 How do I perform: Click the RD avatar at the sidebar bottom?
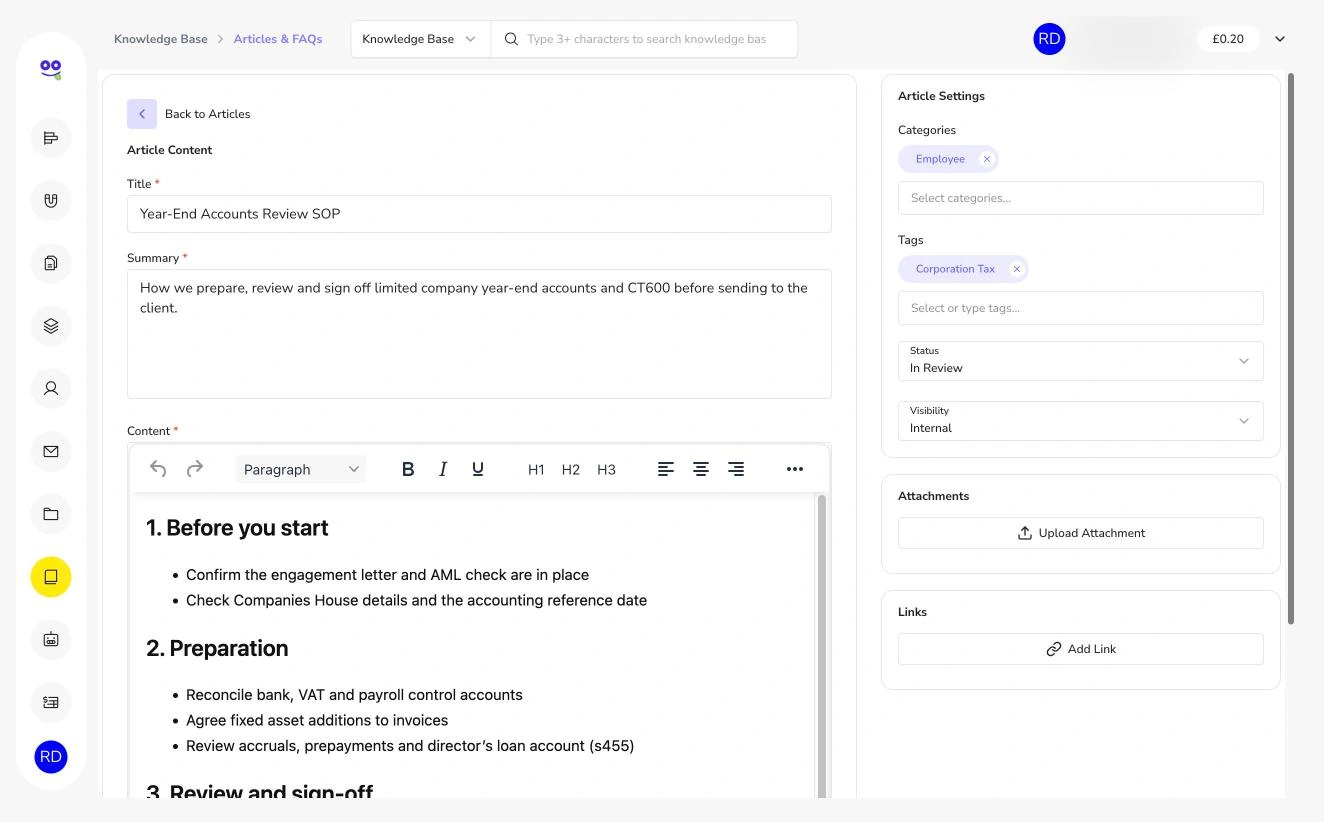tap(51, 757)
